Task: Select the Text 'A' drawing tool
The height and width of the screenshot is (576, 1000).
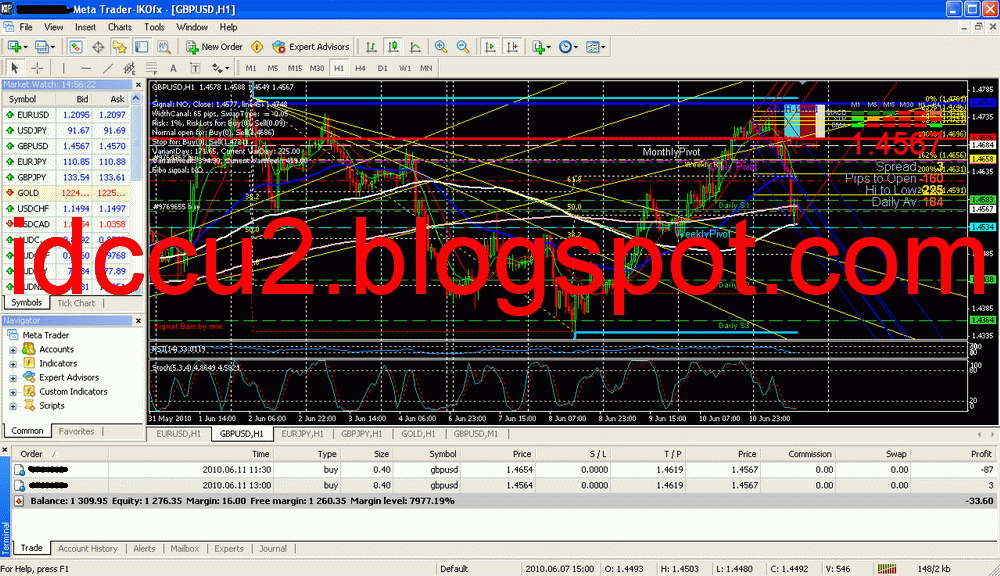Action: [173, 68]
